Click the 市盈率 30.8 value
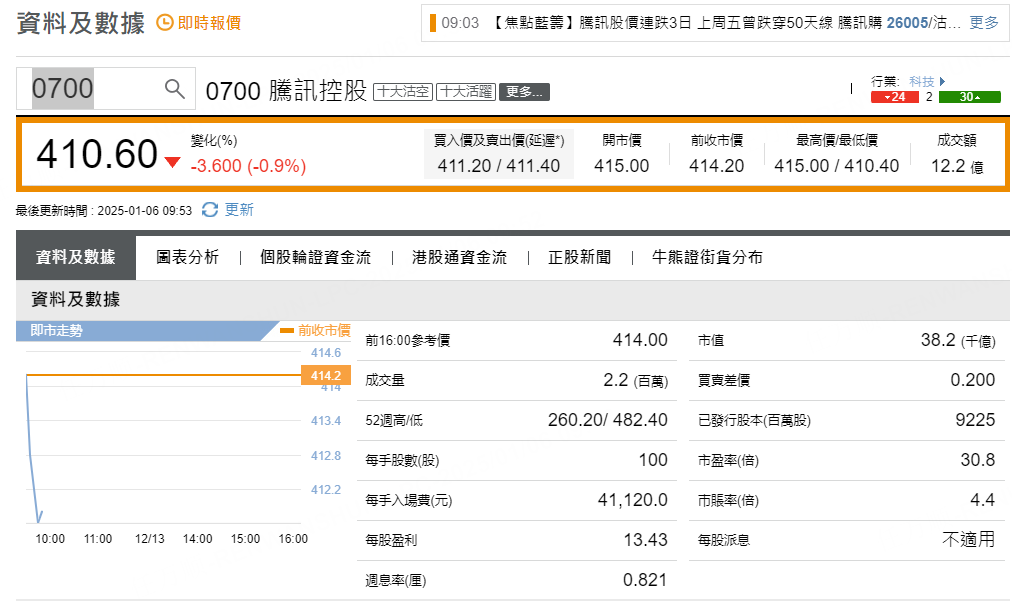The height and width of the screenshot is (601, 1012). [978, 460]
